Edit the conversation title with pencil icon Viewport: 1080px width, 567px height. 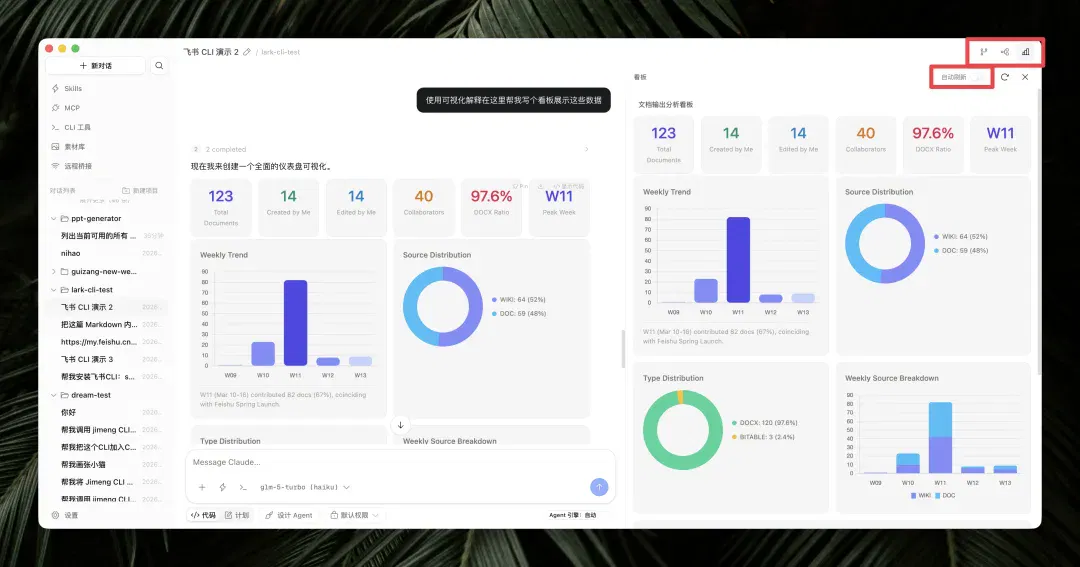click(x=247, y=52)
